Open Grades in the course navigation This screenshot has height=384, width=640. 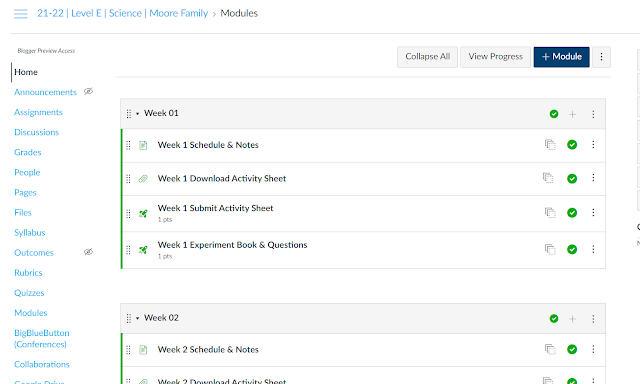(x=28, y=152)
